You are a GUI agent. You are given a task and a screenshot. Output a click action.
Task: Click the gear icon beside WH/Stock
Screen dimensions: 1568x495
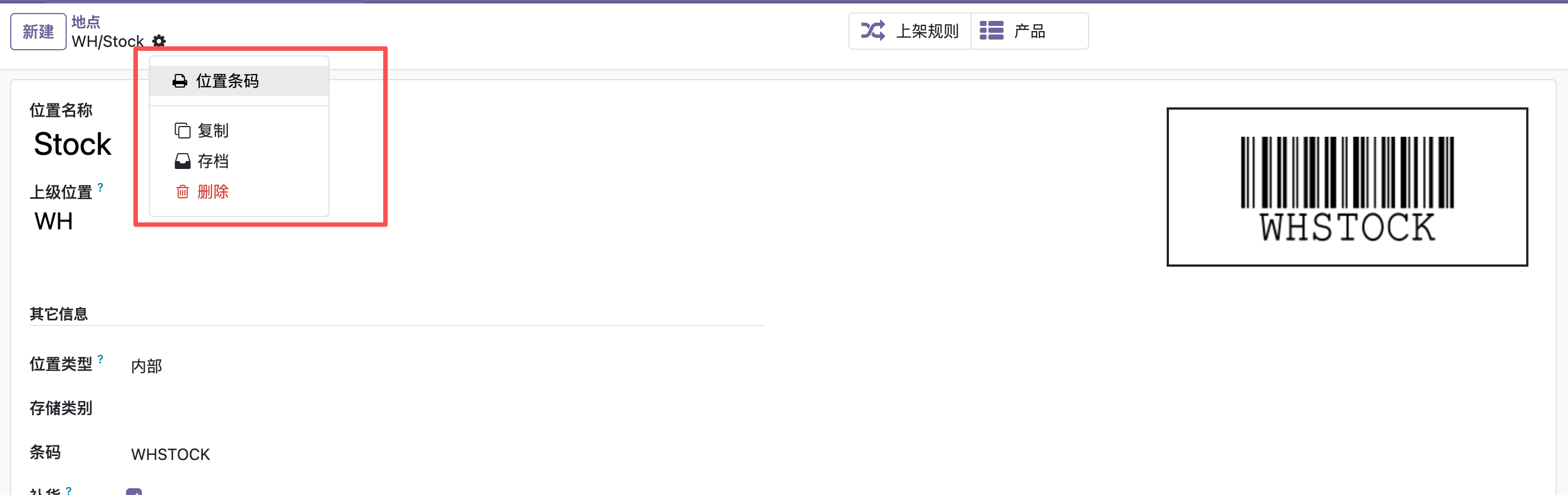[x=159, y=41]
